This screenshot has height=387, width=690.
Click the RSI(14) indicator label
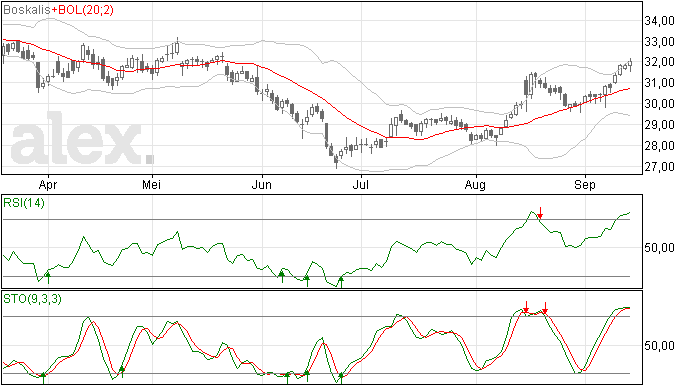pyautogui.click(x=24, y=203)
